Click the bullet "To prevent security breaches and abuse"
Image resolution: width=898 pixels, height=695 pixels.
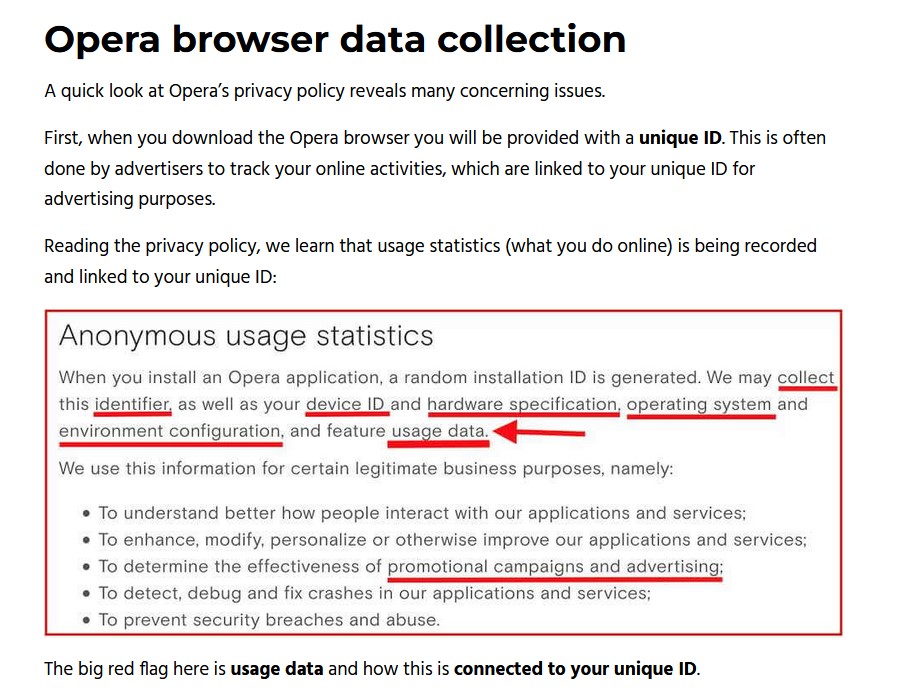(x=268, y=620)
